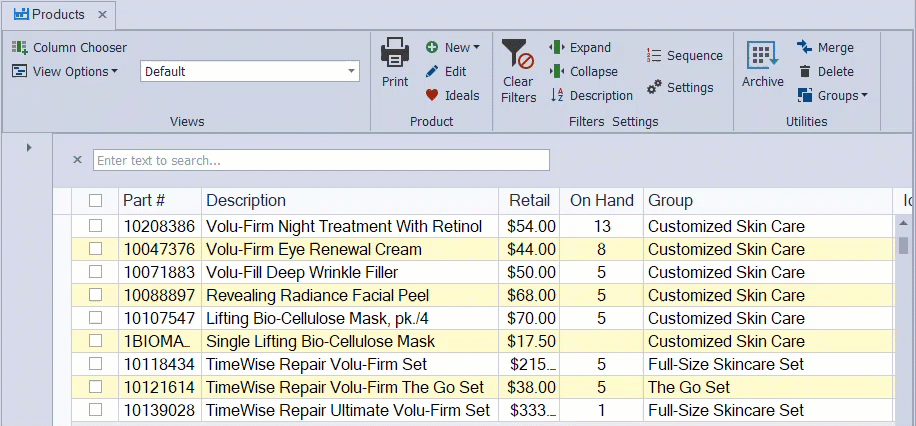Screen dimensions: 916x426
Task: Check the box for part 10139028
Action: [95, 410]
